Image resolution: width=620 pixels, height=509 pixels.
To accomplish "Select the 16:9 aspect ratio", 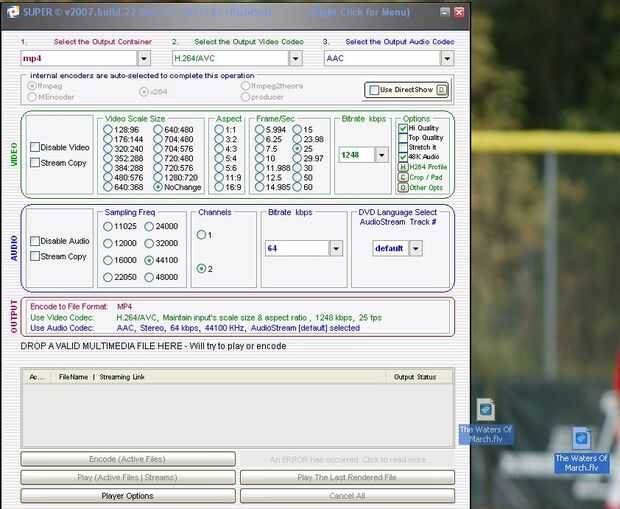I will [219, 187].
